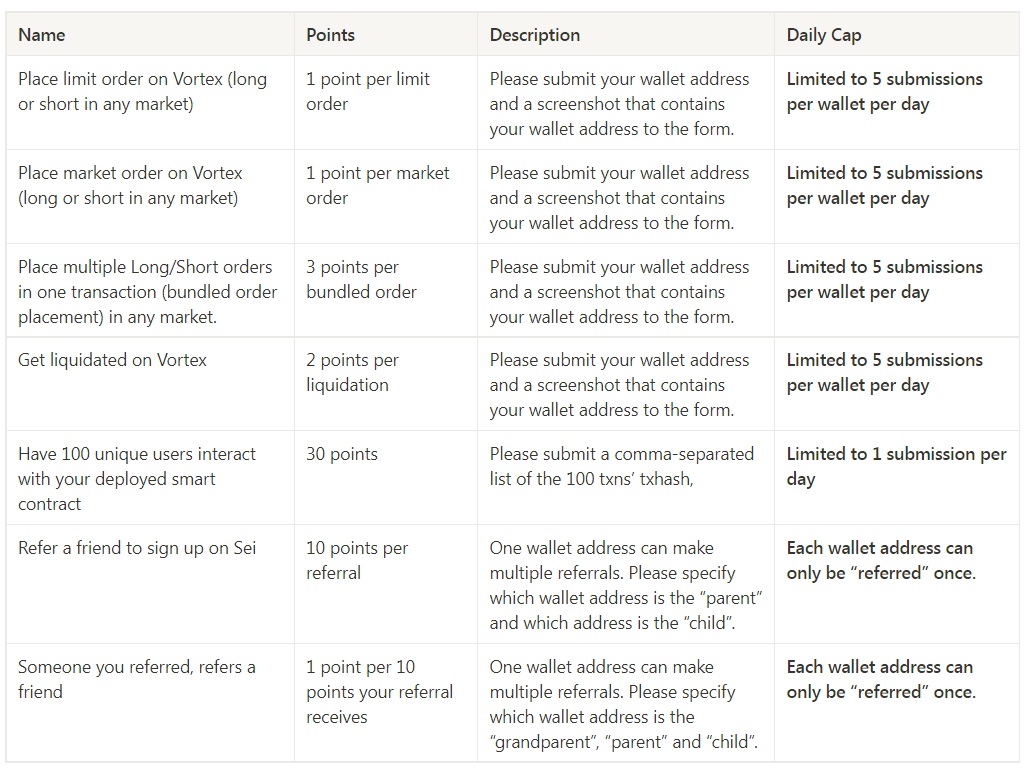Select the '10 points per referral' cell

(357, 560)
